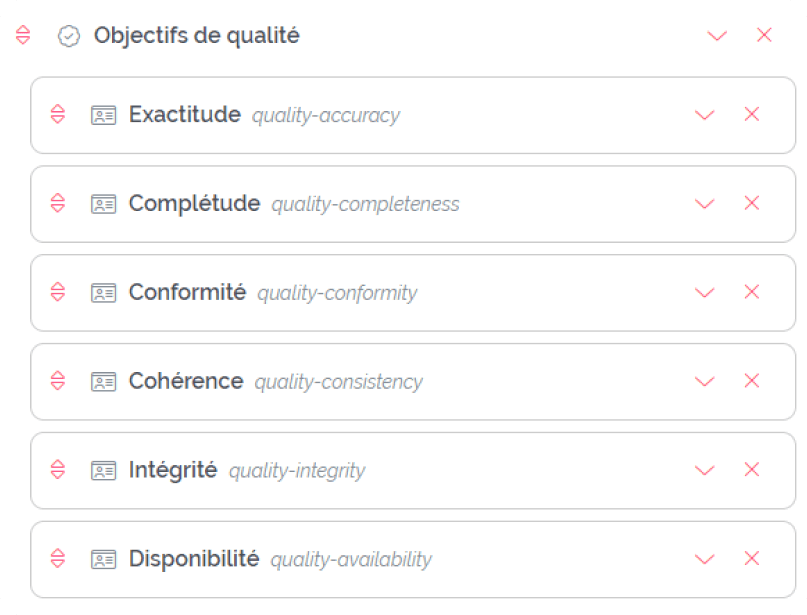Screen dimensions: 807x615
Task: Click the card icon beside Disponibilité
Action: [x=104, y=559]
